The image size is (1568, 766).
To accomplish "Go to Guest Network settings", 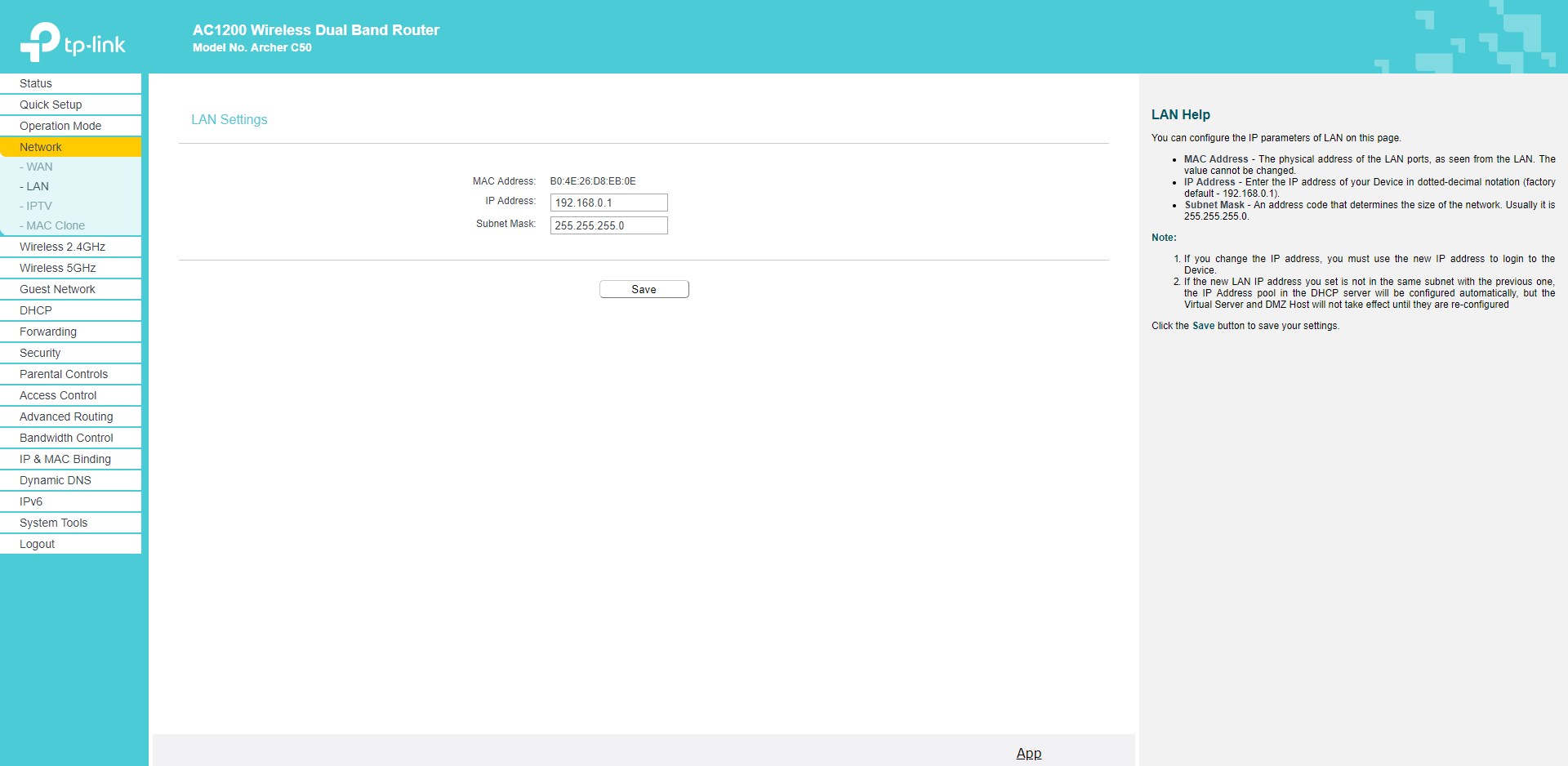I will point(57,289).
